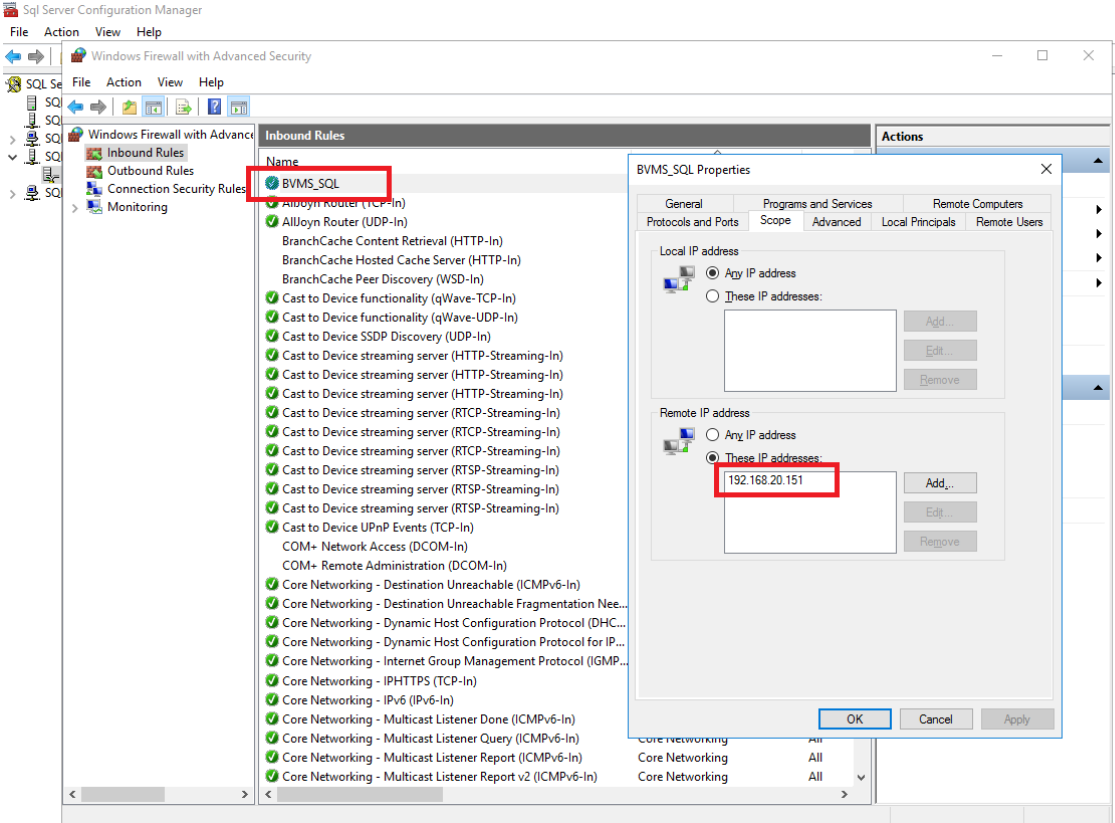Open the Action menu in Windows Firewall
This screenshot has width=1115, height=823.
click(x=124, y=82)
